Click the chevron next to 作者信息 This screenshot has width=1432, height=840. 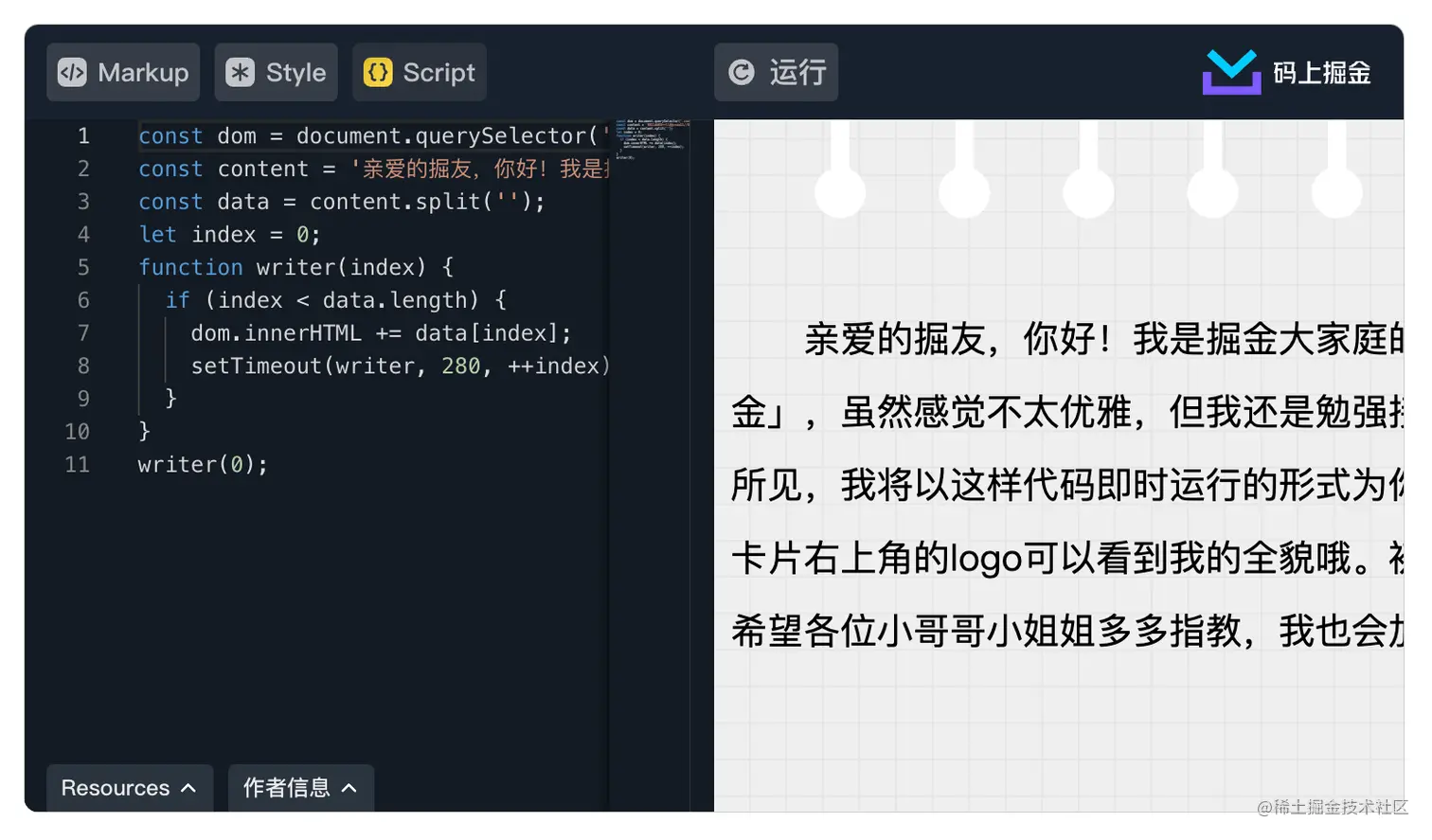(349, 788)
